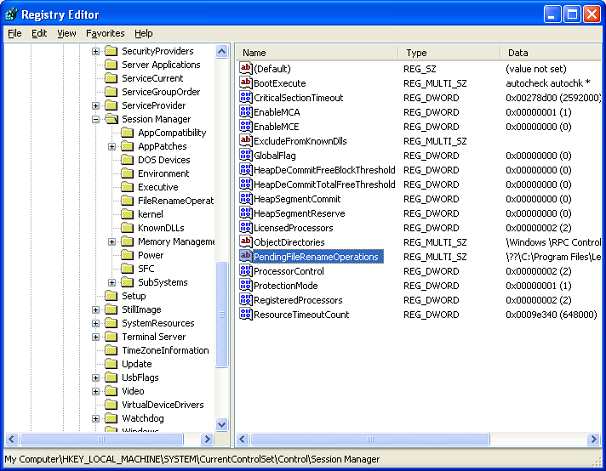Click the AppCompatibility folder icon
This screenshot has height=471, width=606.
click(x=127, y=133)
